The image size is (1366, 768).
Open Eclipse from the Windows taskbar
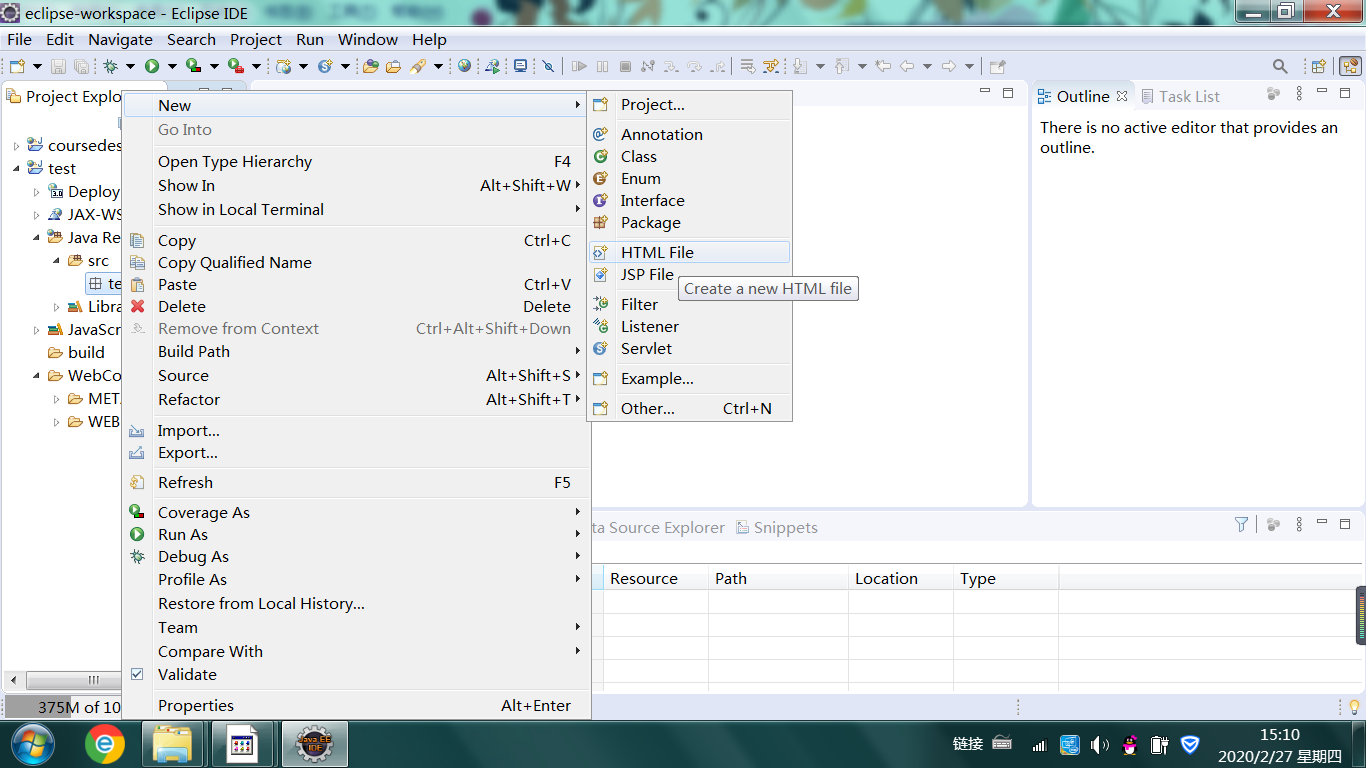[314, 744]
